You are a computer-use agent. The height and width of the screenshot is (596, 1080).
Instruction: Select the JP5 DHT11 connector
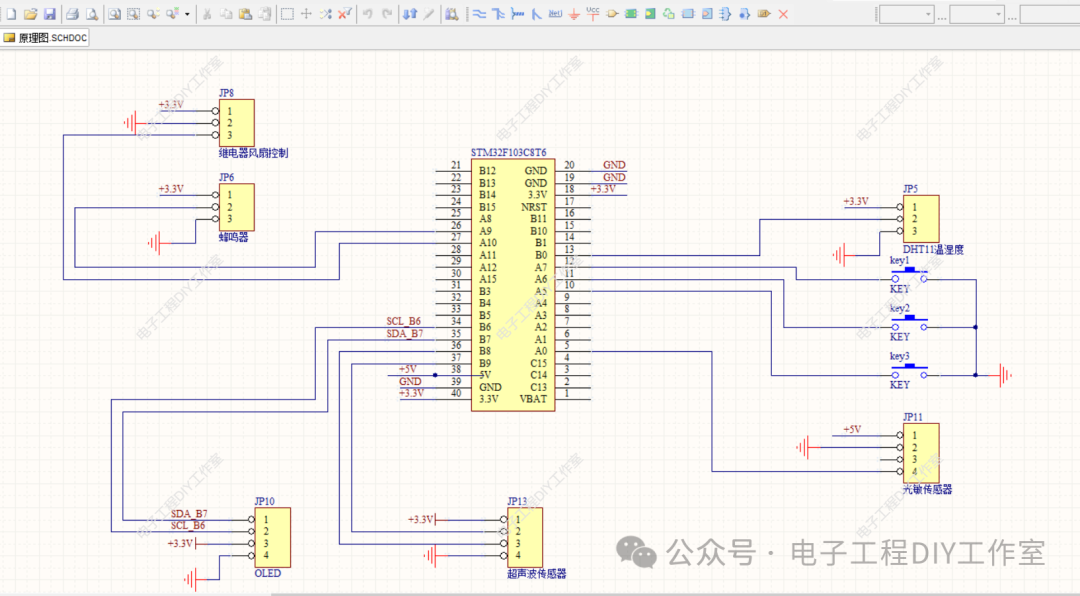coord(921,218)
